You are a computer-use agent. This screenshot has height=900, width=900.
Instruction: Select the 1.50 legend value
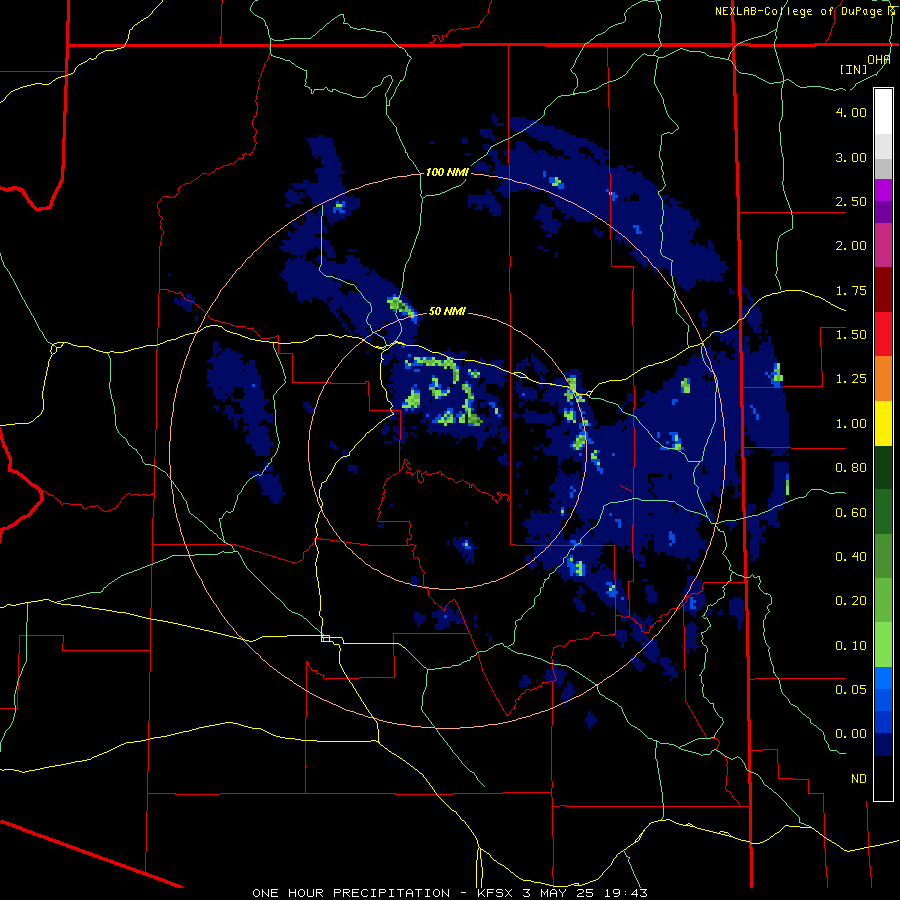[x=851, y=335]
